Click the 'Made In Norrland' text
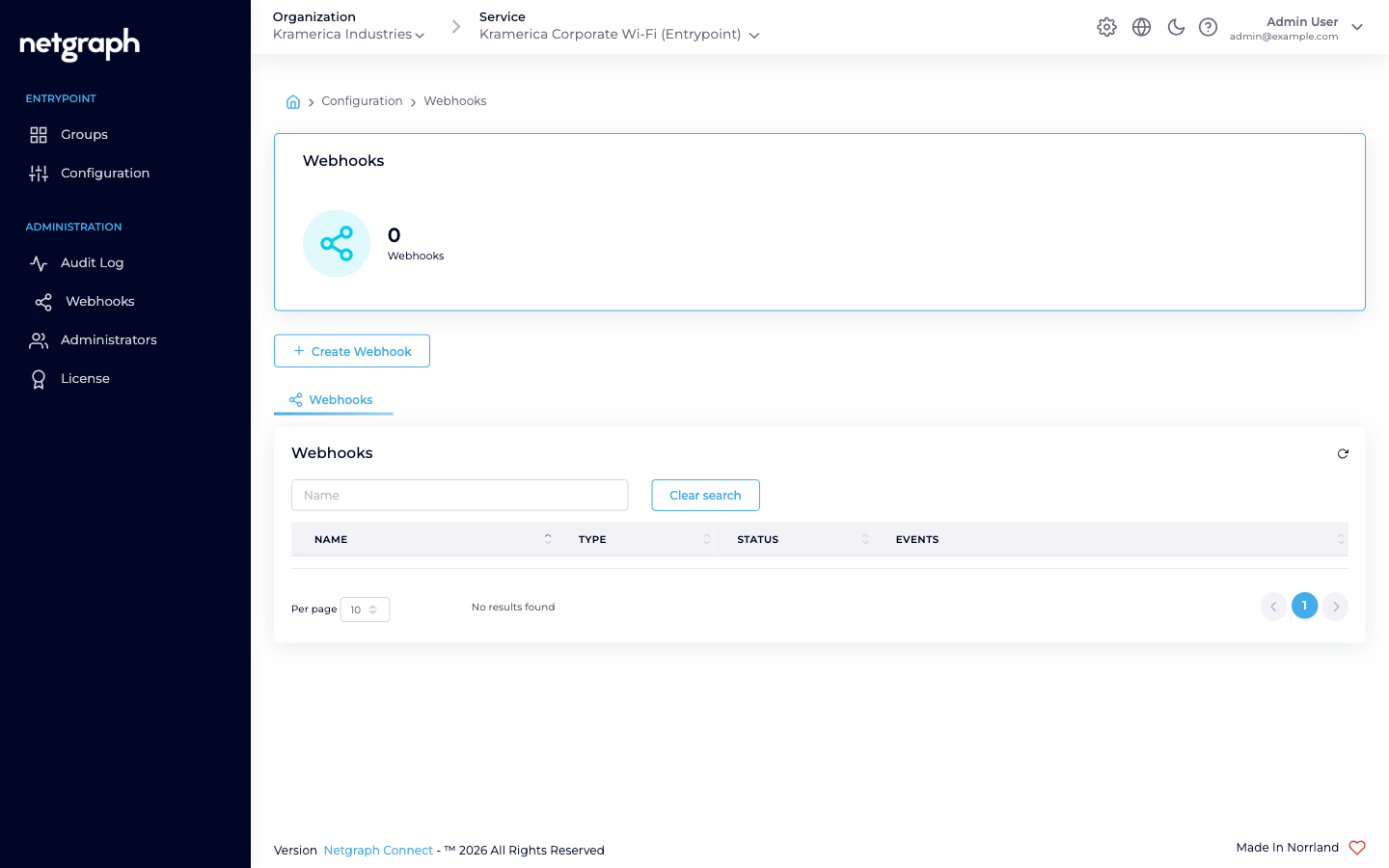This screenshot has height=868, width=1389. pyautogui.click(x=1288, y=848)
